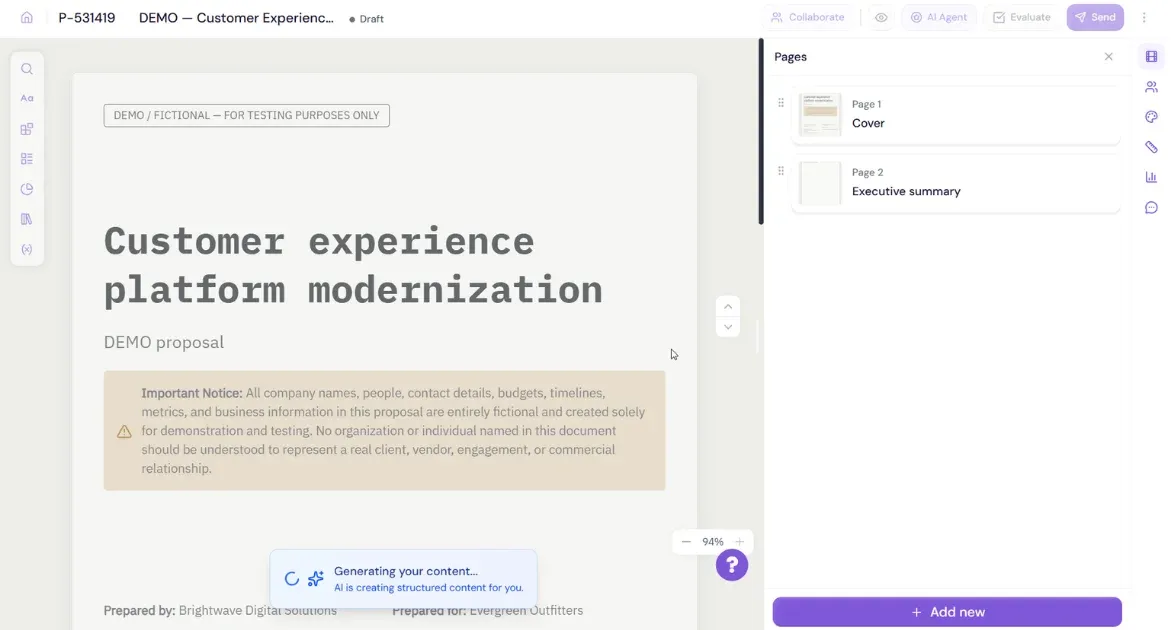Open the analytics bar chart icon
Screen dimensions: 1171x630
click(x=1151, y=177)
